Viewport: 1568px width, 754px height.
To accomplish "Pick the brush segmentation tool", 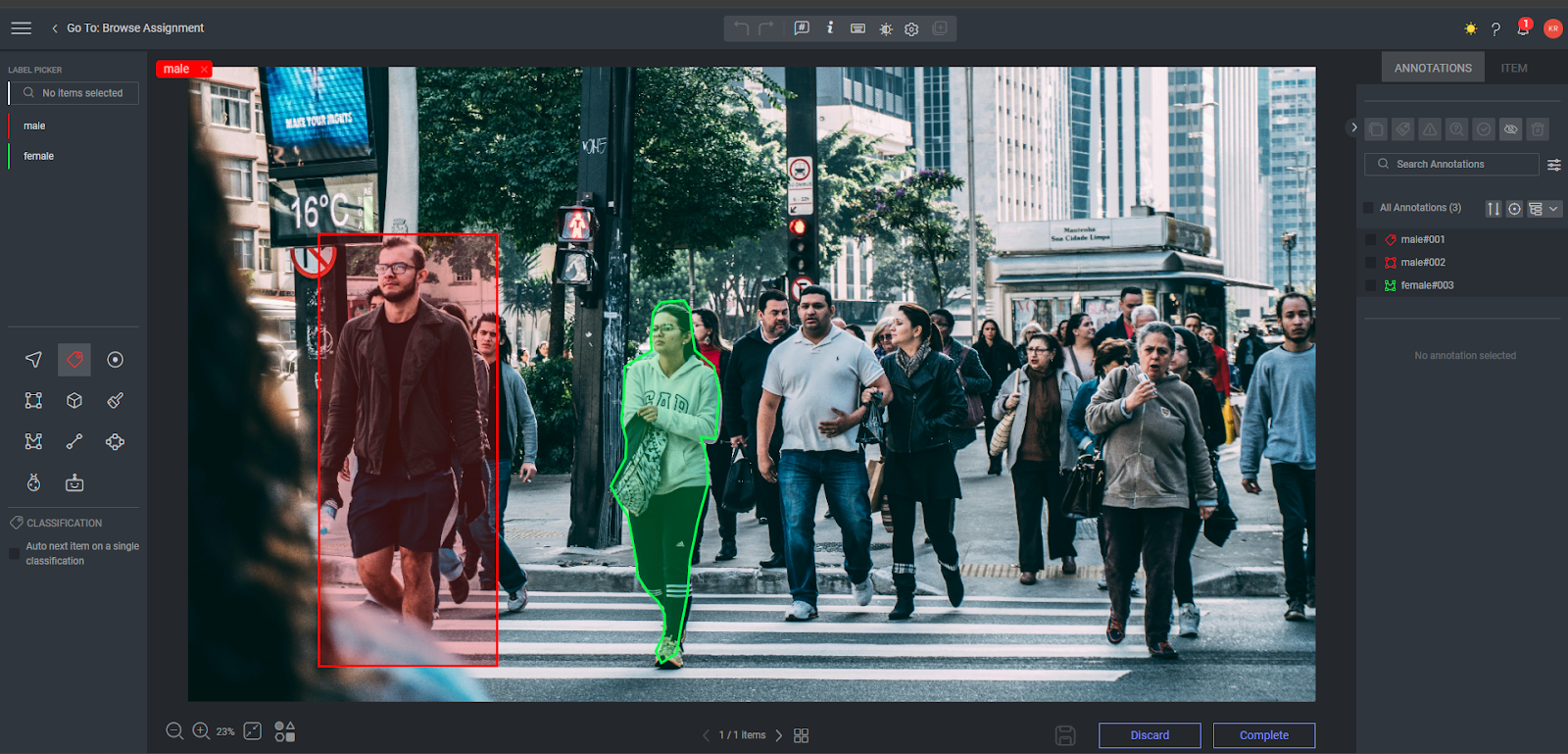I will click(115, 400).
